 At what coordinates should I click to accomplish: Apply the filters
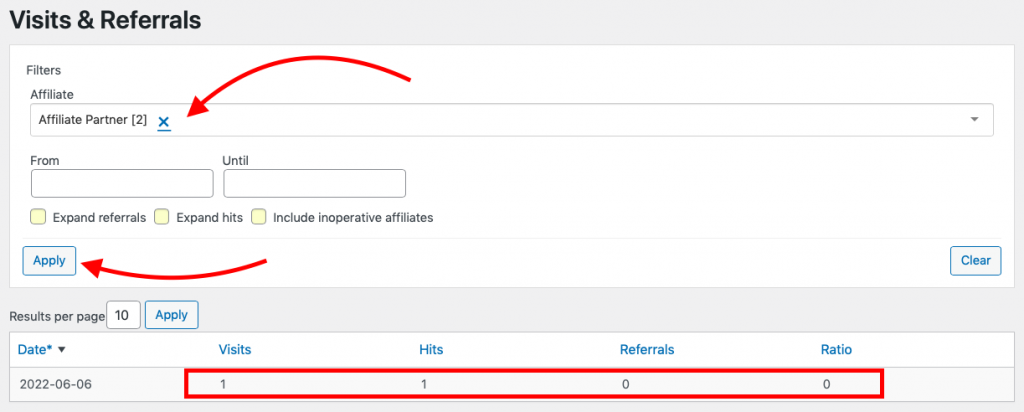click(x=50, y=261)
